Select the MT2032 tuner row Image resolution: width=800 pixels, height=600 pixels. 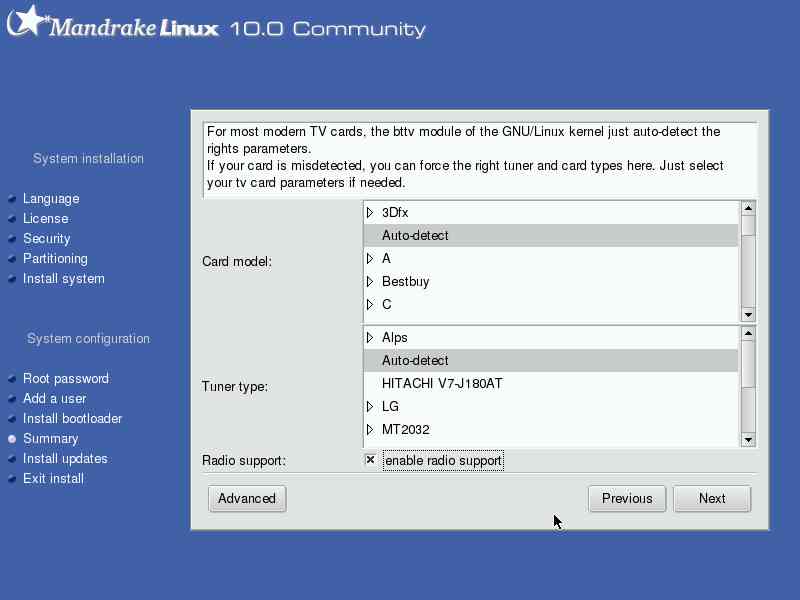click(x=551, y=430)
